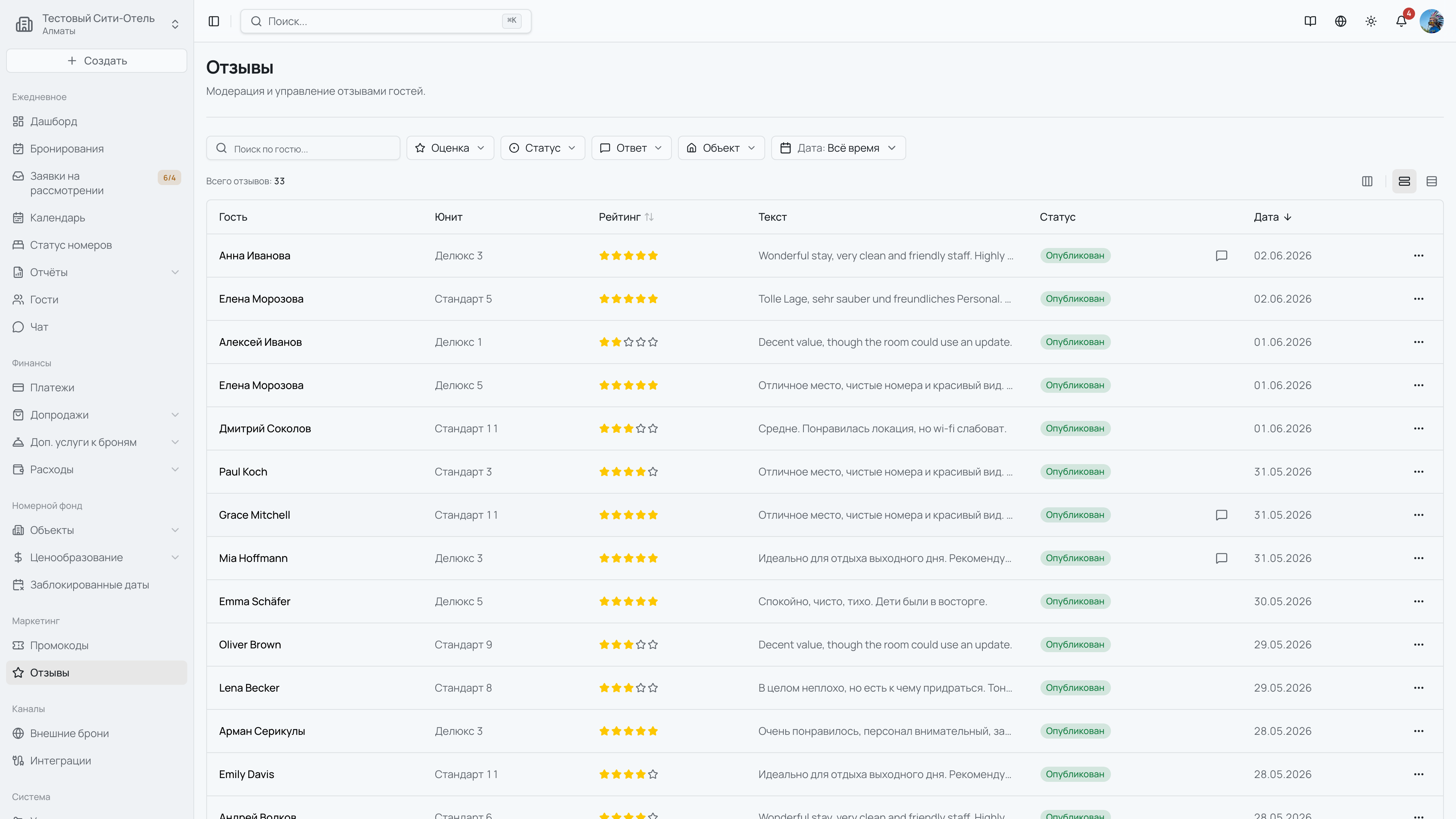Open the language globe icon

click(x=1341, y=21)
